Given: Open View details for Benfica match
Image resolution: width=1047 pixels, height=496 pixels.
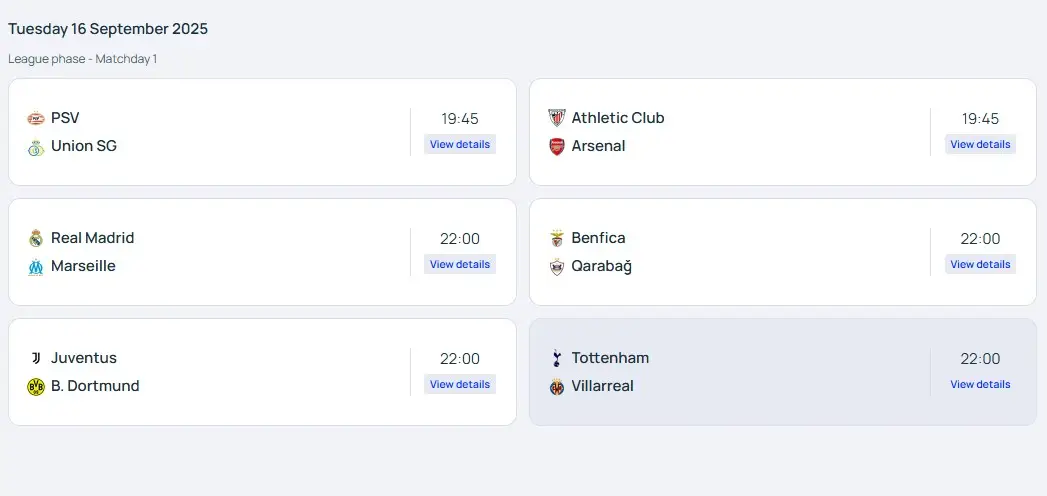Looking at the screenshot, I should click(980, 264).
